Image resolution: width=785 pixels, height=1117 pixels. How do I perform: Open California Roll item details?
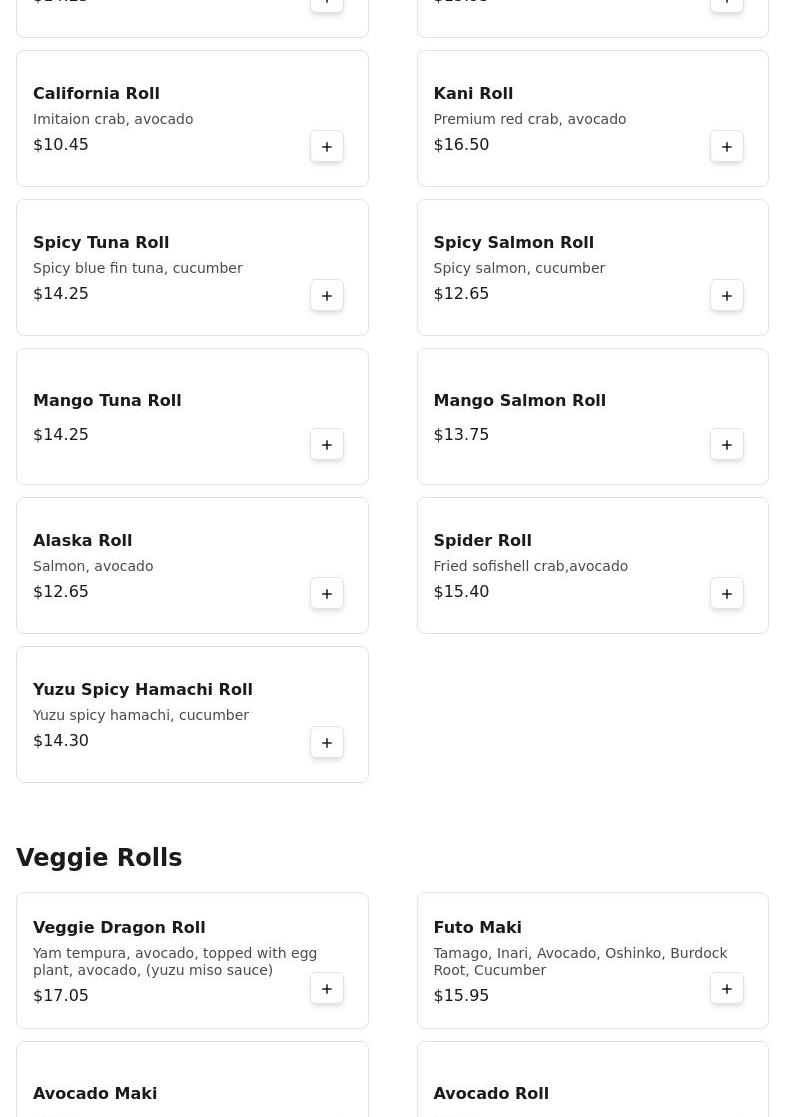(96, 94)
